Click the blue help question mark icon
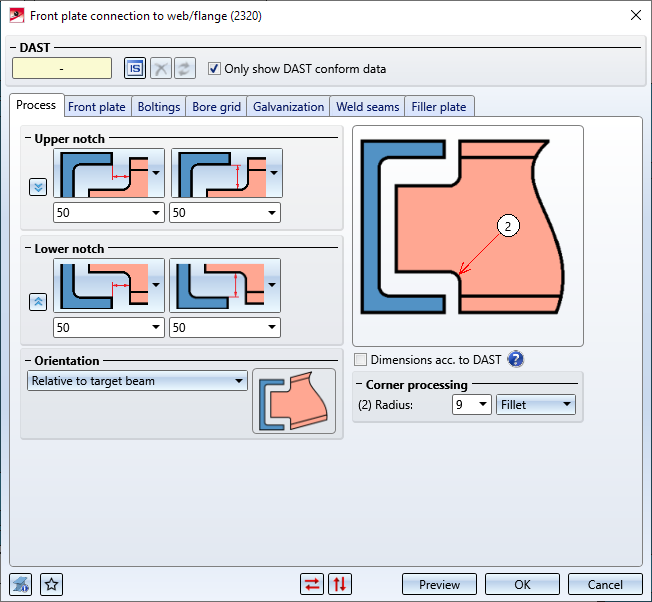Viewport: 652px width, 602px height. 516,359
